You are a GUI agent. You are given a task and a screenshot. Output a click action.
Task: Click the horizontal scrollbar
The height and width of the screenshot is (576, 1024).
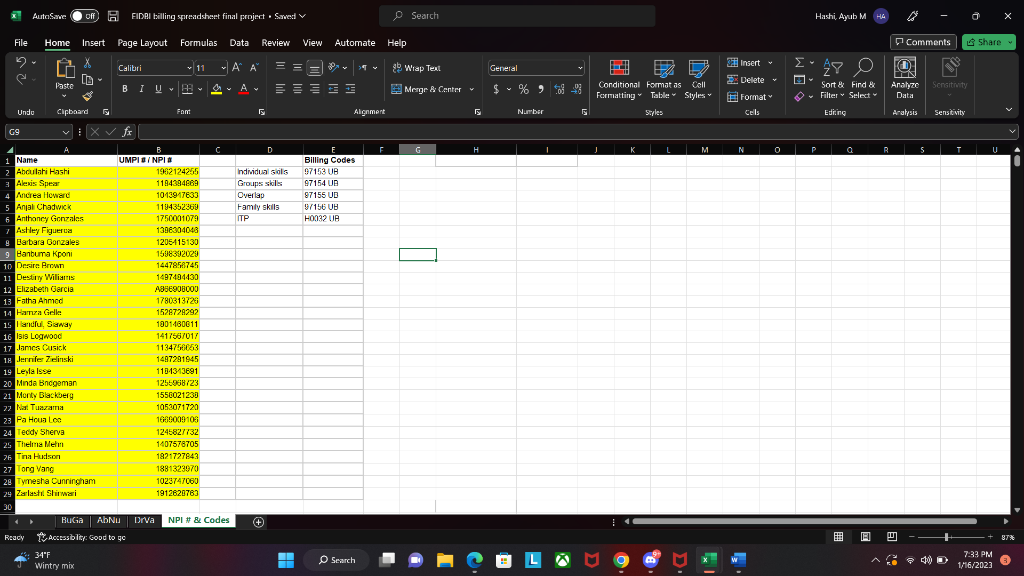(805, 521)
